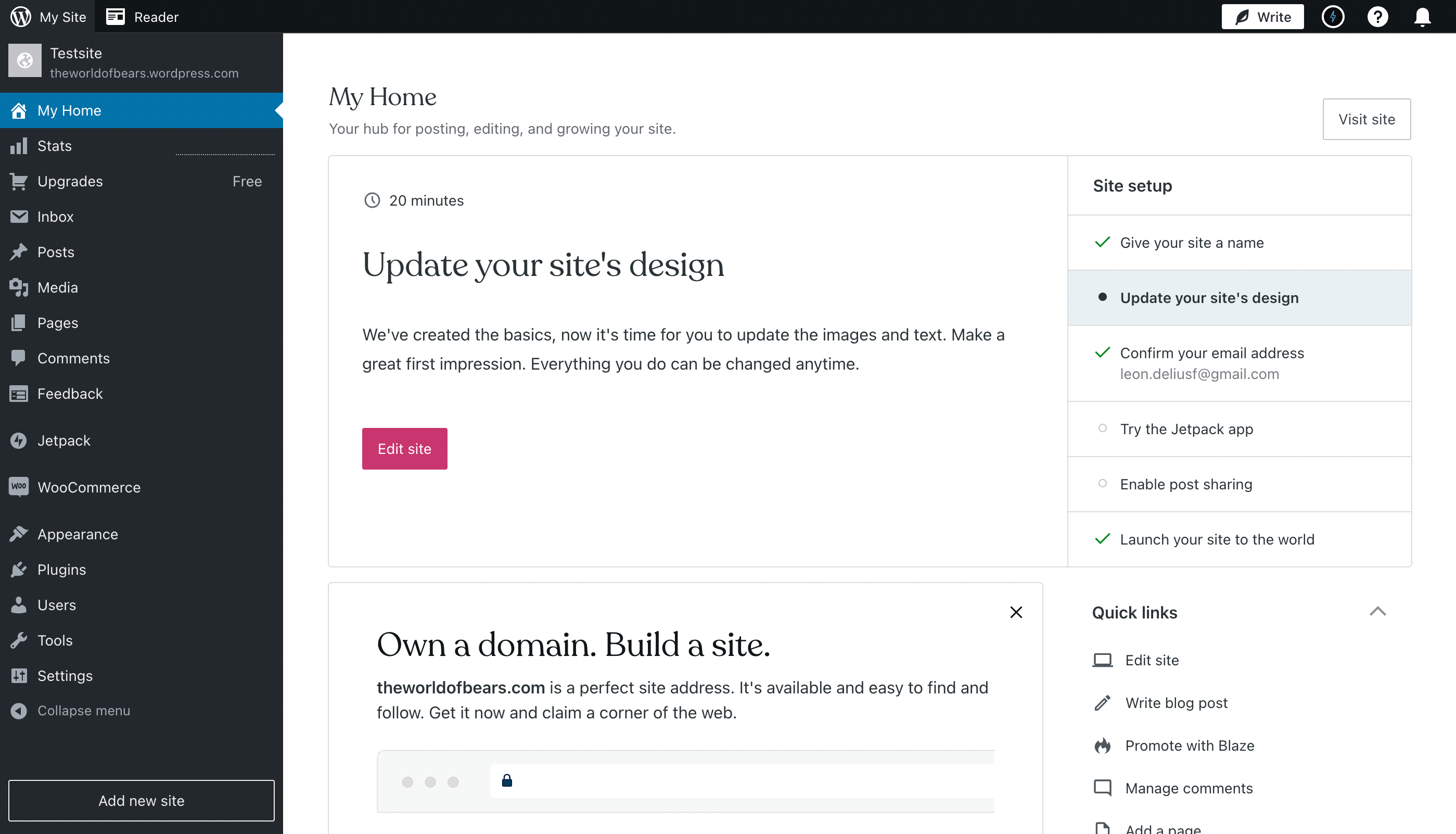The image size is (1456, 834).
Task: Click the Jetpack icon in sidebar
Action: (19, 440)
